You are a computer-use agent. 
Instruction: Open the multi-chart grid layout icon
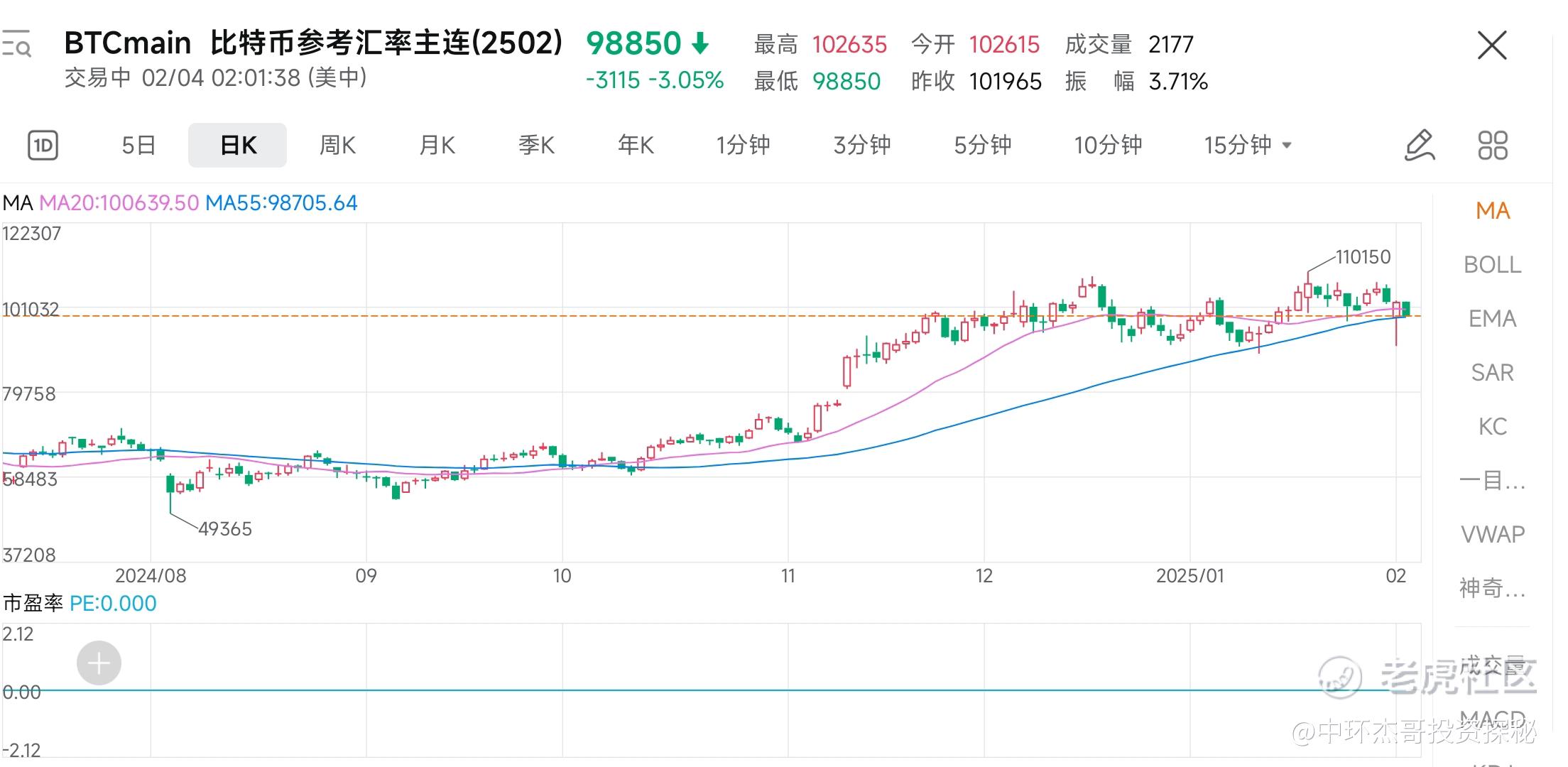coord(1492,146)
